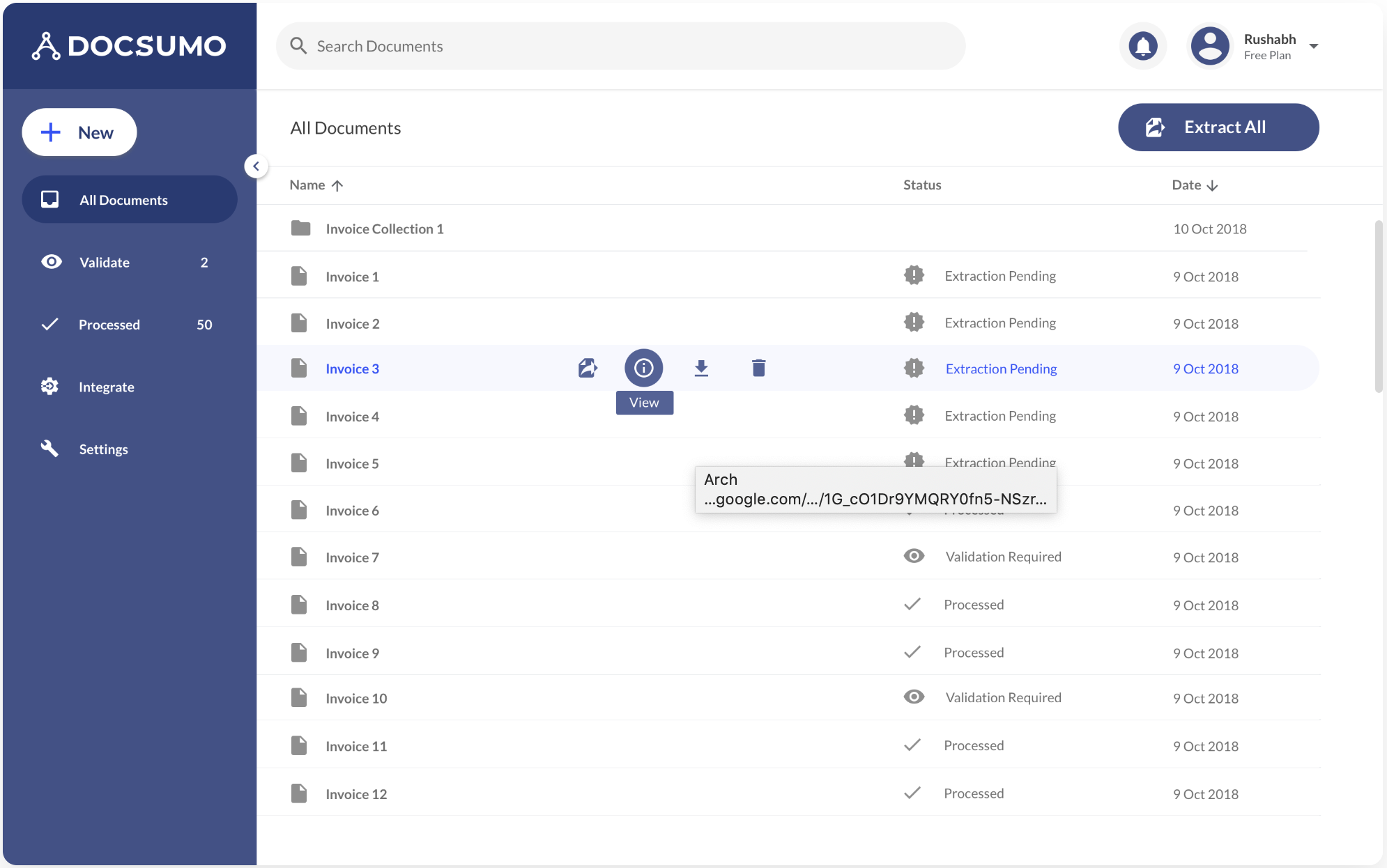Screen dimensions: 1387x868
Task: Download Invoice 3 using the download icon
Action: tap(701, 368)
